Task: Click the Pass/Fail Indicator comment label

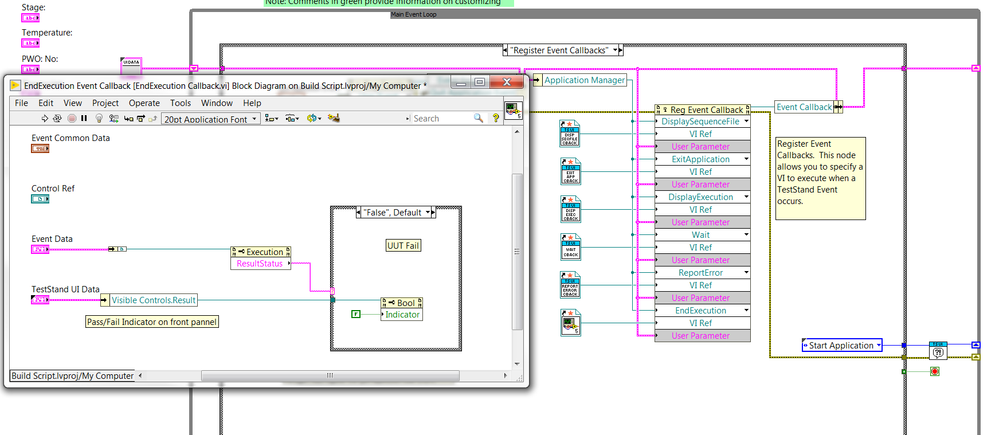Action: coord(152,322)
